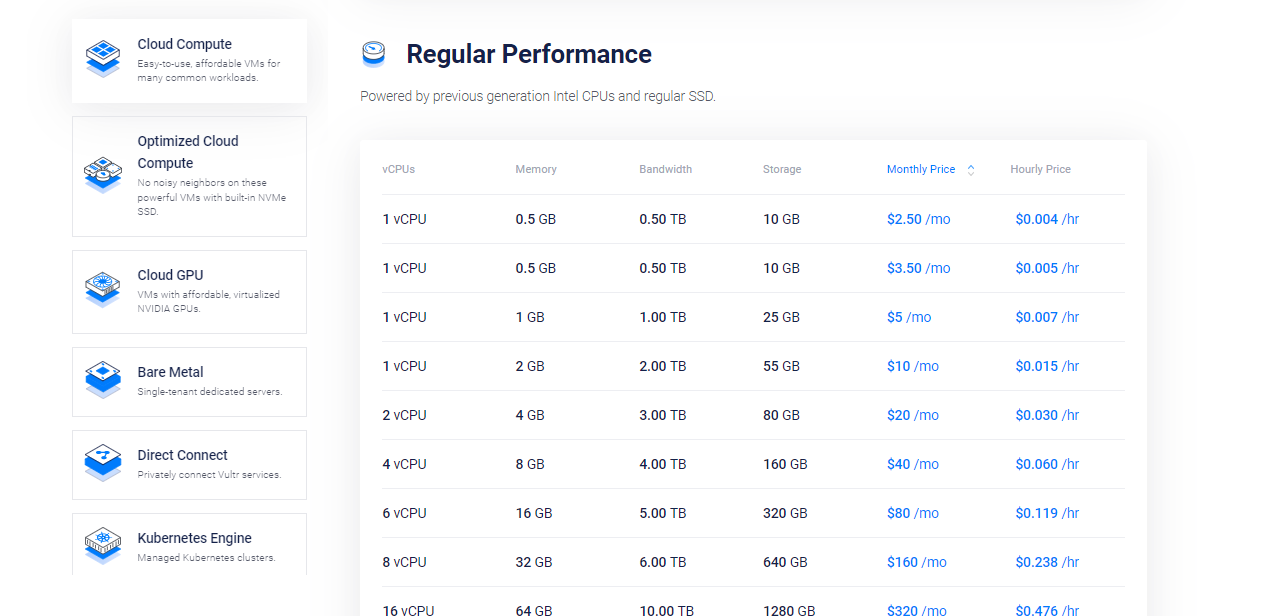Click the 8 GB memory cell
The width and height of the screenshot is (1280, 616).
pyautogui.click(x=530, y=464)
